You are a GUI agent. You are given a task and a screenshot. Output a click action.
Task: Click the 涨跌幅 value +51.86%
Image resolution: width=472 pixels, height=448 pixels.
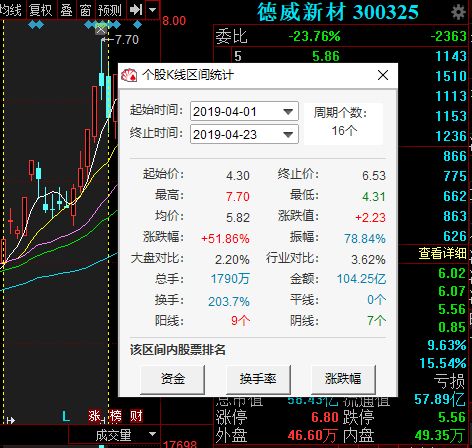tap(225, 239)
